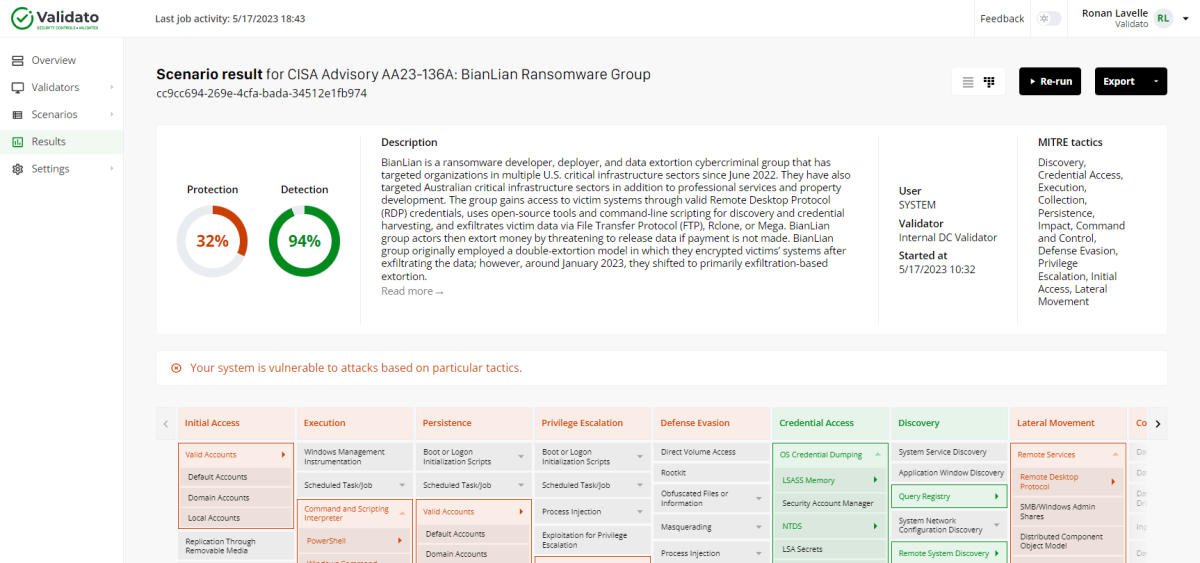Switch to MITRE matrix view icon
The height and width of the screenshot is (563, 1200).
pos(990,82)
